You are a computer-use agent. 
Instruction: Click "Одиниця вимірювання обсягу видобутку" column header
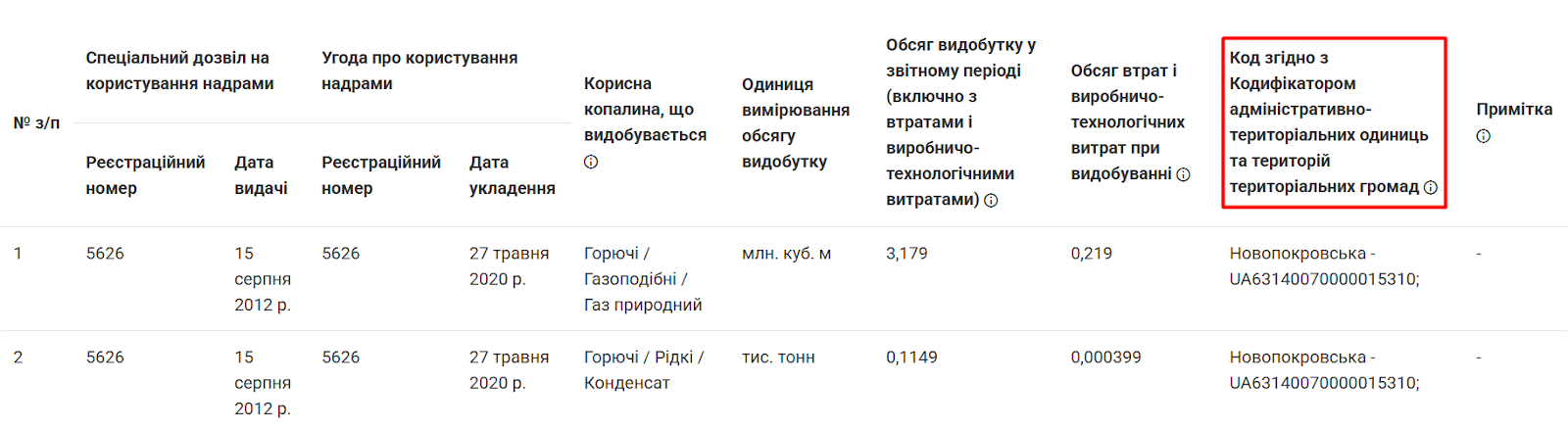[x=795, y=122]
